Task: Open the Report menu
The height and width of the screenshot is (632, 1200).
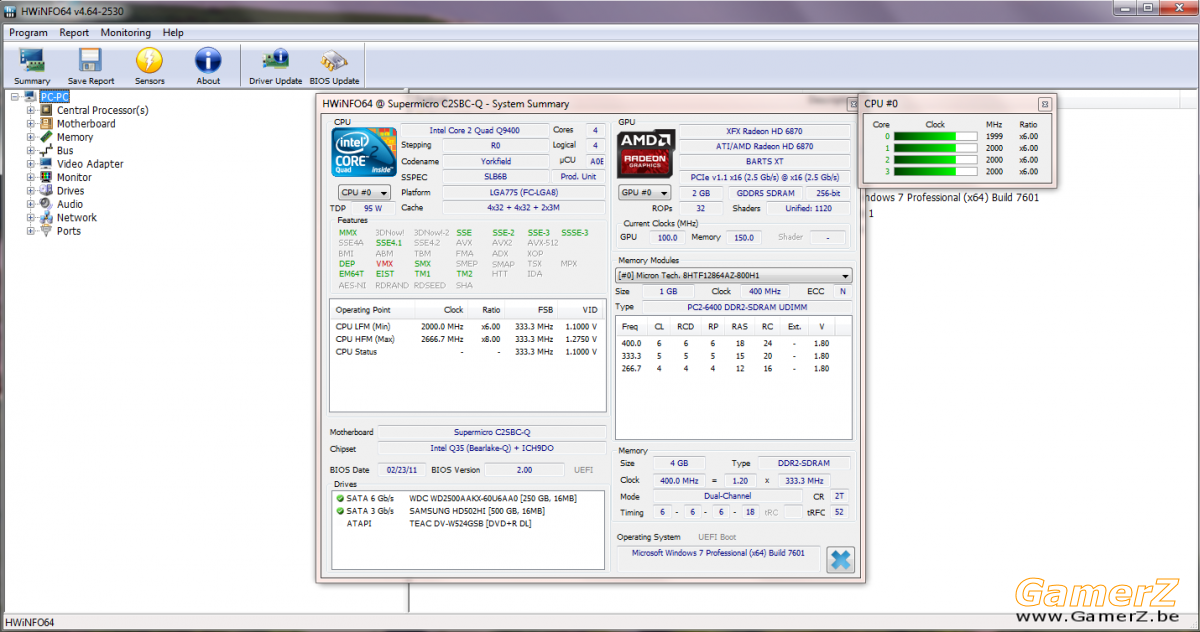Action: pyautogui.click(x=74, y=32)
